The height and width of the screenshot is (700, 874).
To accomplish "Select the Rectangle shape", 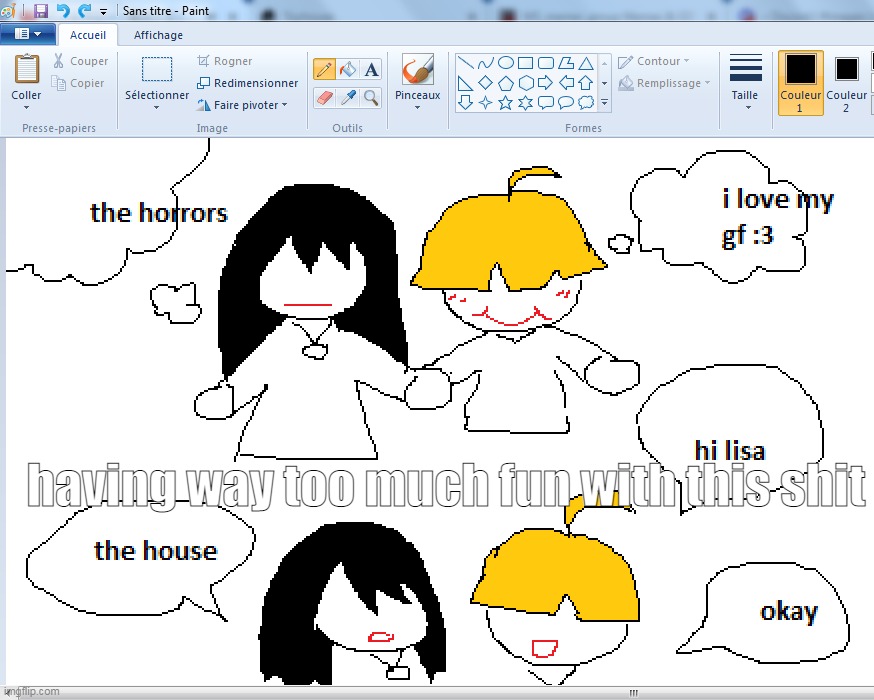I will tap(526, 62).
